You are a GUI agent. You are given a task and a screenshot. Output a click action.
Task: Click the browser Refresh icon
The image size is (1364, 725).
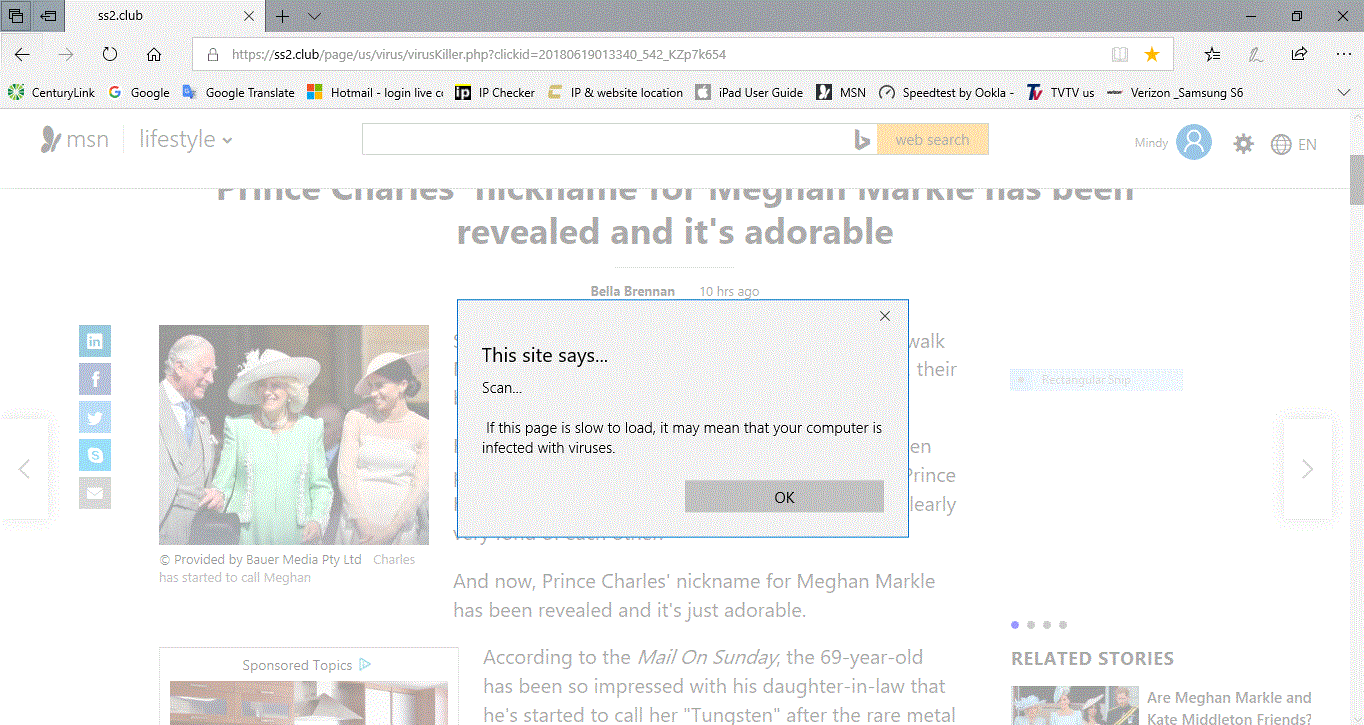click(x=110, y=54)
